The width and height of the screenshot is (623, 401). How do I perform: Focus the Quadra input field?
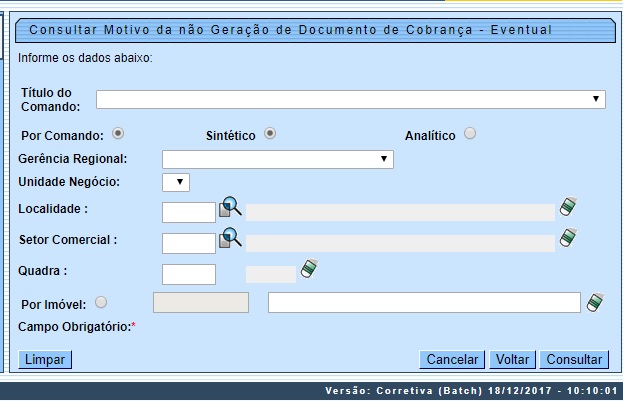tap(189, 274)
